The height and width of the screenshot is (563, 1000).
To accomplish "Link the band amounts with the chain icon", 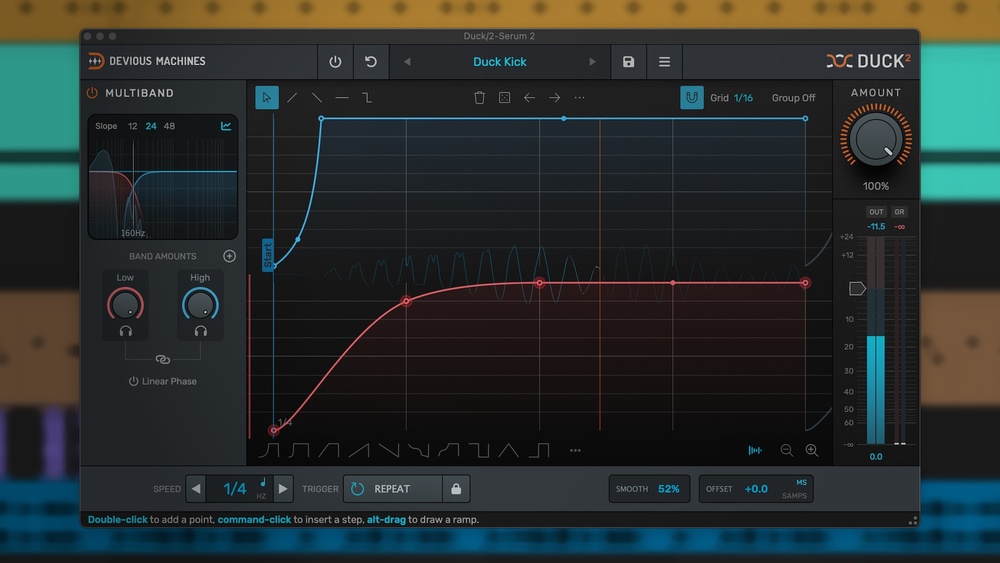I will pyautogui.click(x=163, y=360).
